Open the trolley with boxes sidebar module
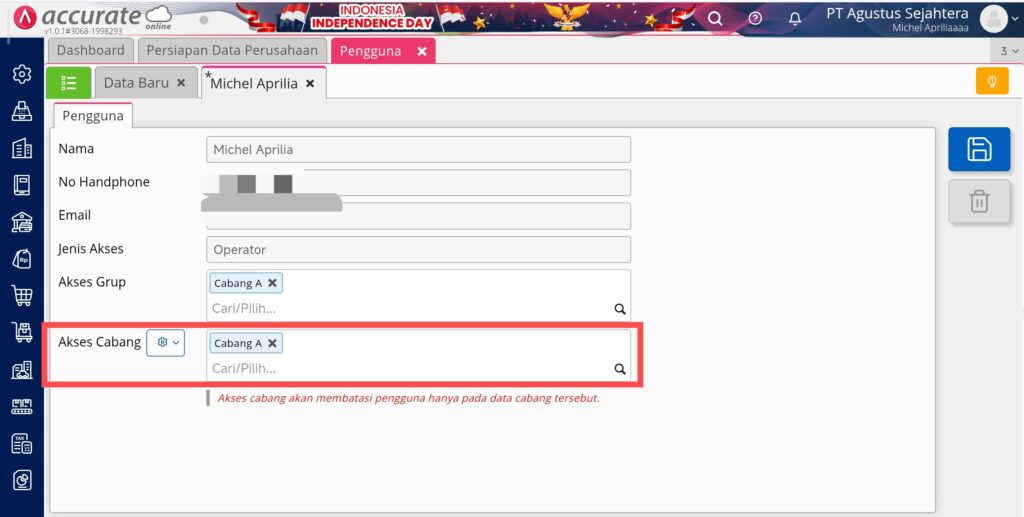This screenshot has width=1024, height=517. [x=22, y=332]
